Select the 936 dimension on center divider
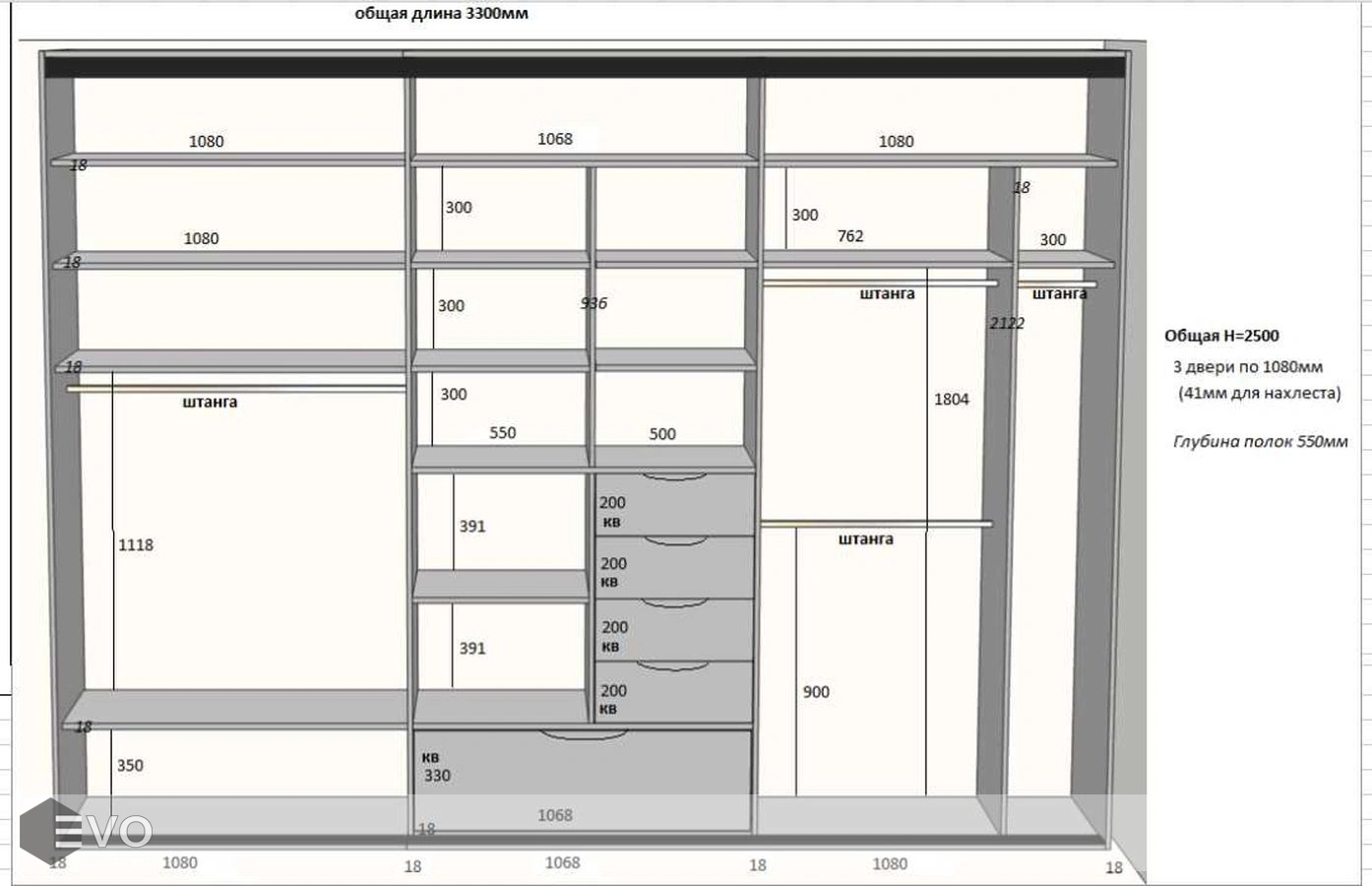The image size is (1372, 886). point(593,303)
